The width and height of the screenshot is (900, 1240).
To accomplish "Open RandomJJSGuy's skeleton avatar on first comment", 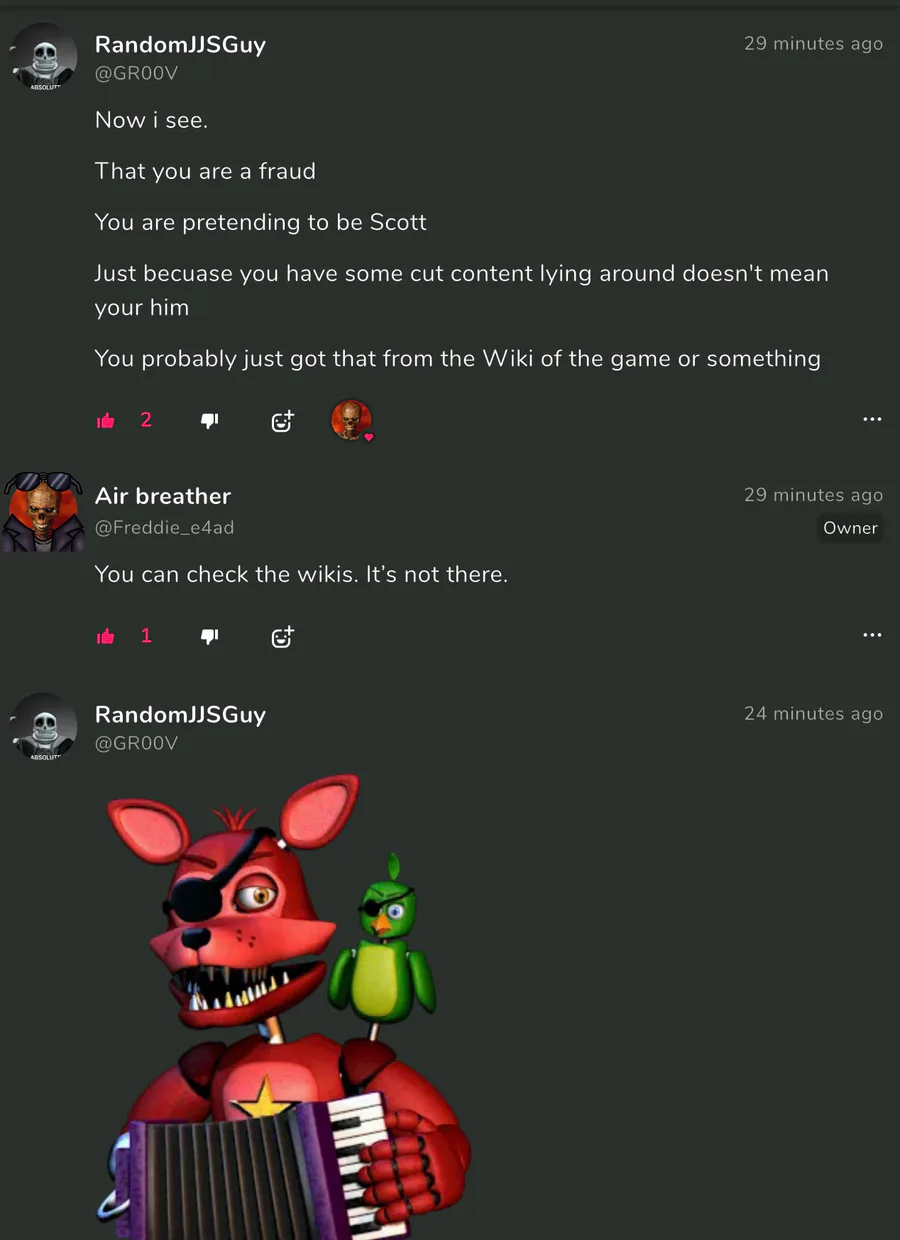I will pos(43,57).
